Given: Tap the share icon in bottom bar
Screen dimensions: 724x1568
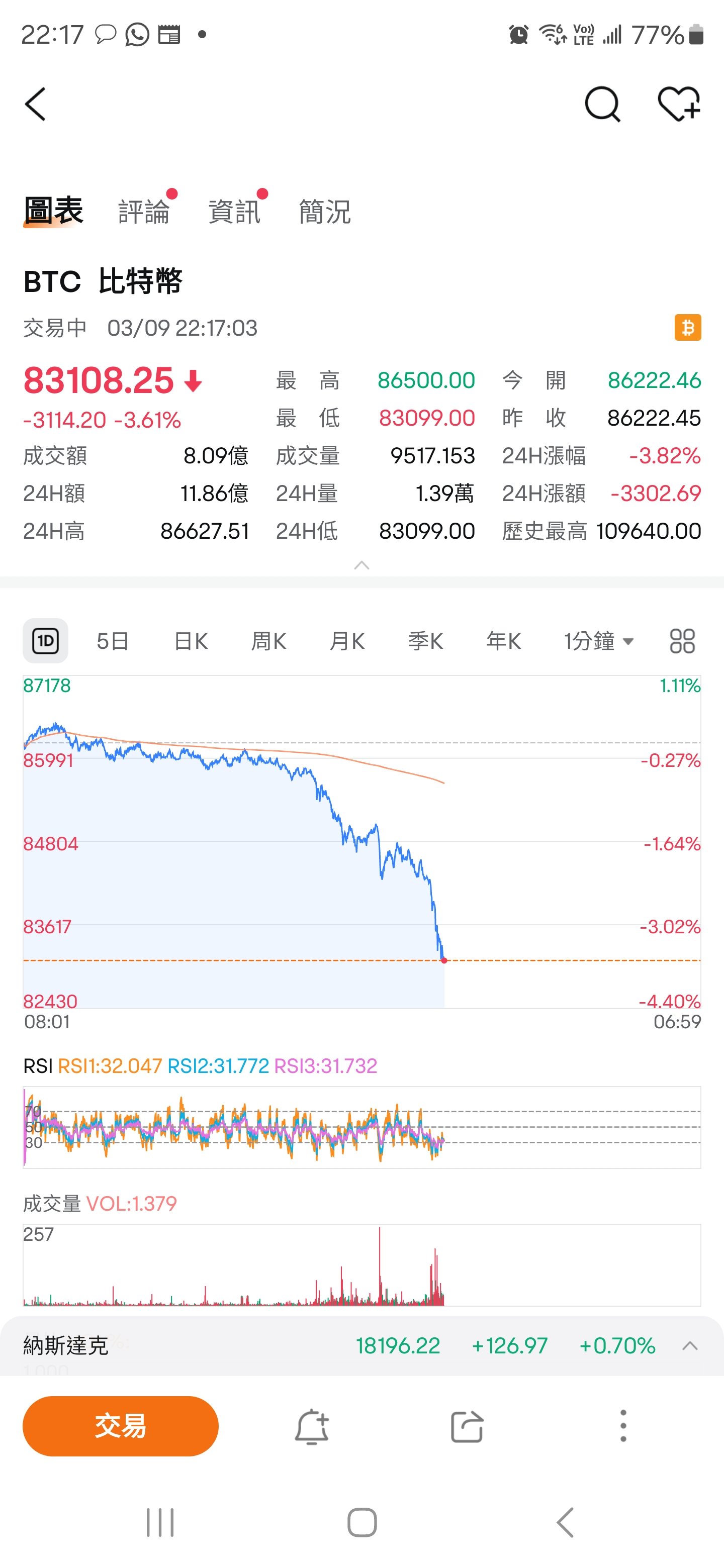Looking at the screenshot, I should pos(467,1426).
